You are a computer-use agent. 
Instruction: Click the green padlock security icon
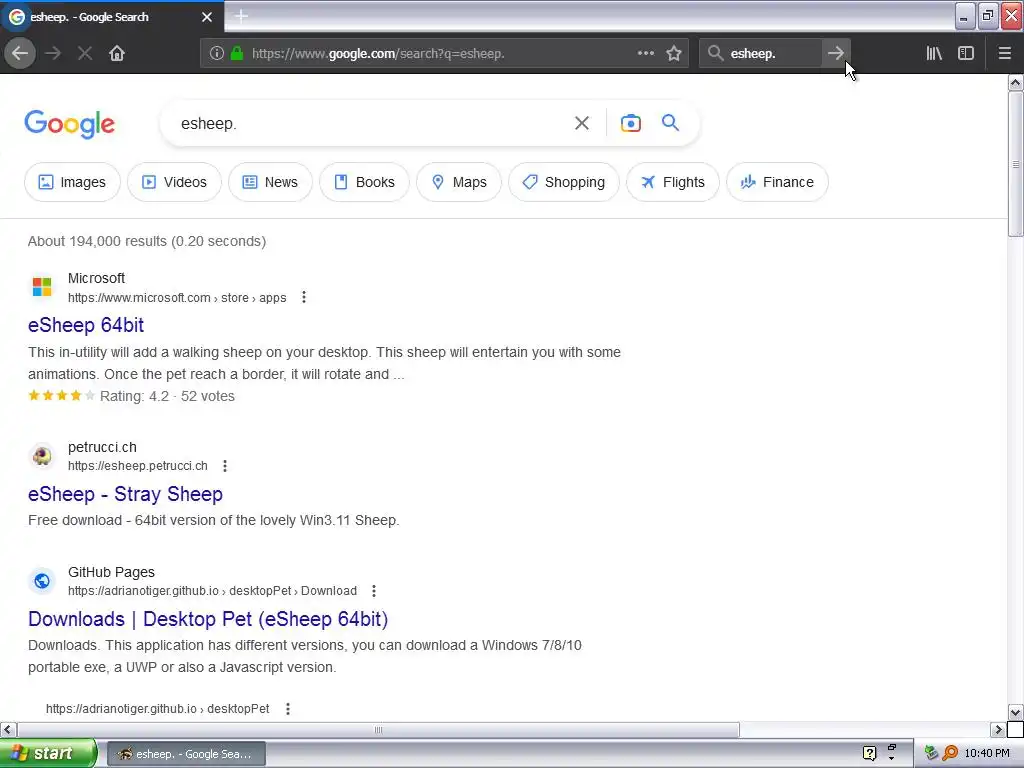tap(237, 54)
